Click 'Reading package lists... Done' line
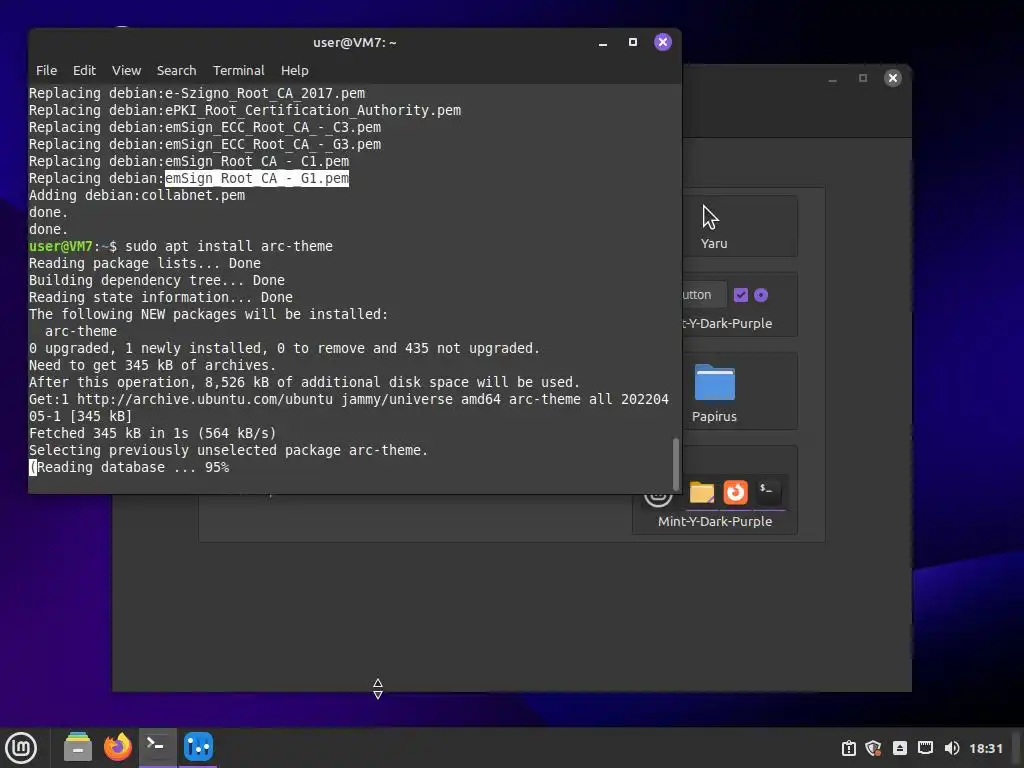1024x768 pixels. pos(145,263)
